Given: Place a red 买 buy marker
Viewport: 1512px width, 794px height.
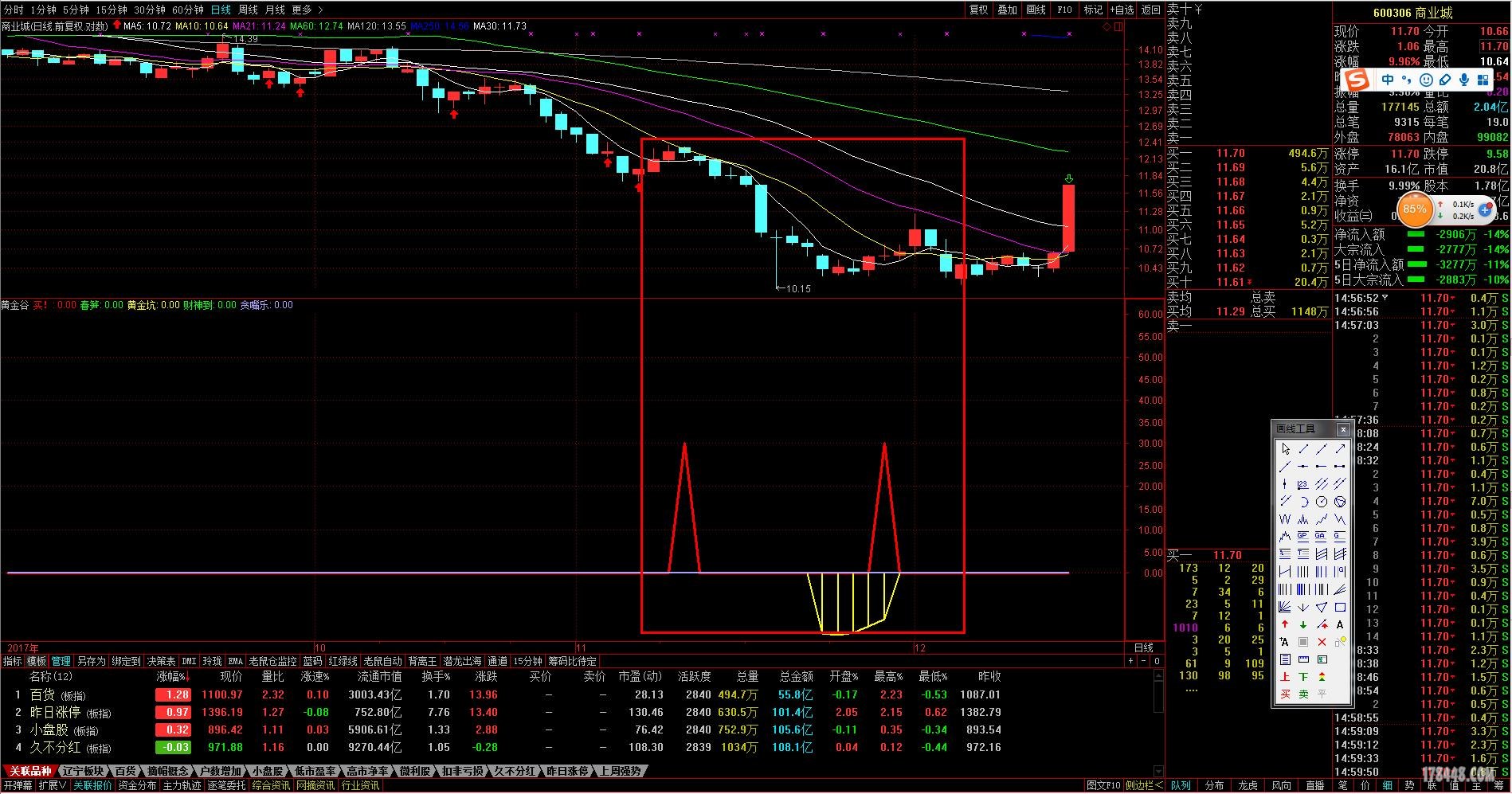Looking at the screenshot, I should pyautogui.click(x=1285, y=694).
